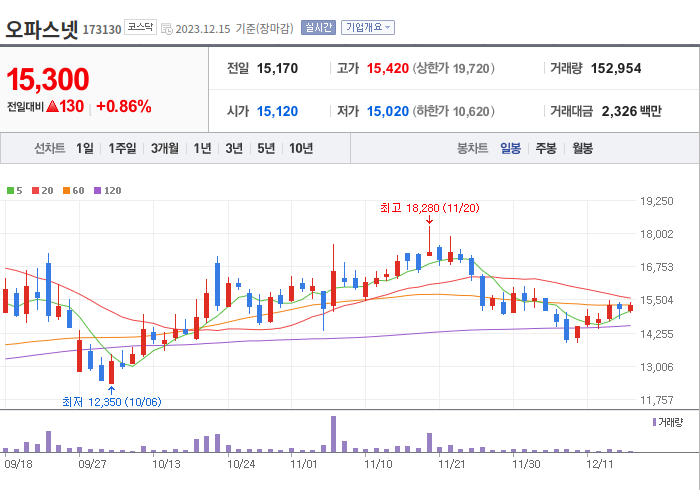Viewport: 700px width, 490px height.
Task: Click the 최저 12,350 (10/06) marker
Action: (112, 402)
